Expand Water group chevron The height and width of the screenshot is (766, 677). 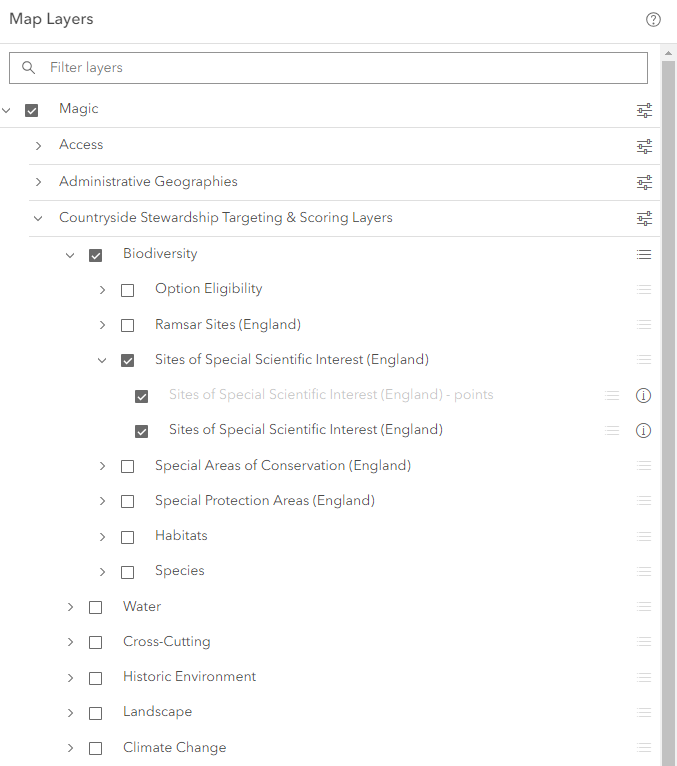(70, 607)
